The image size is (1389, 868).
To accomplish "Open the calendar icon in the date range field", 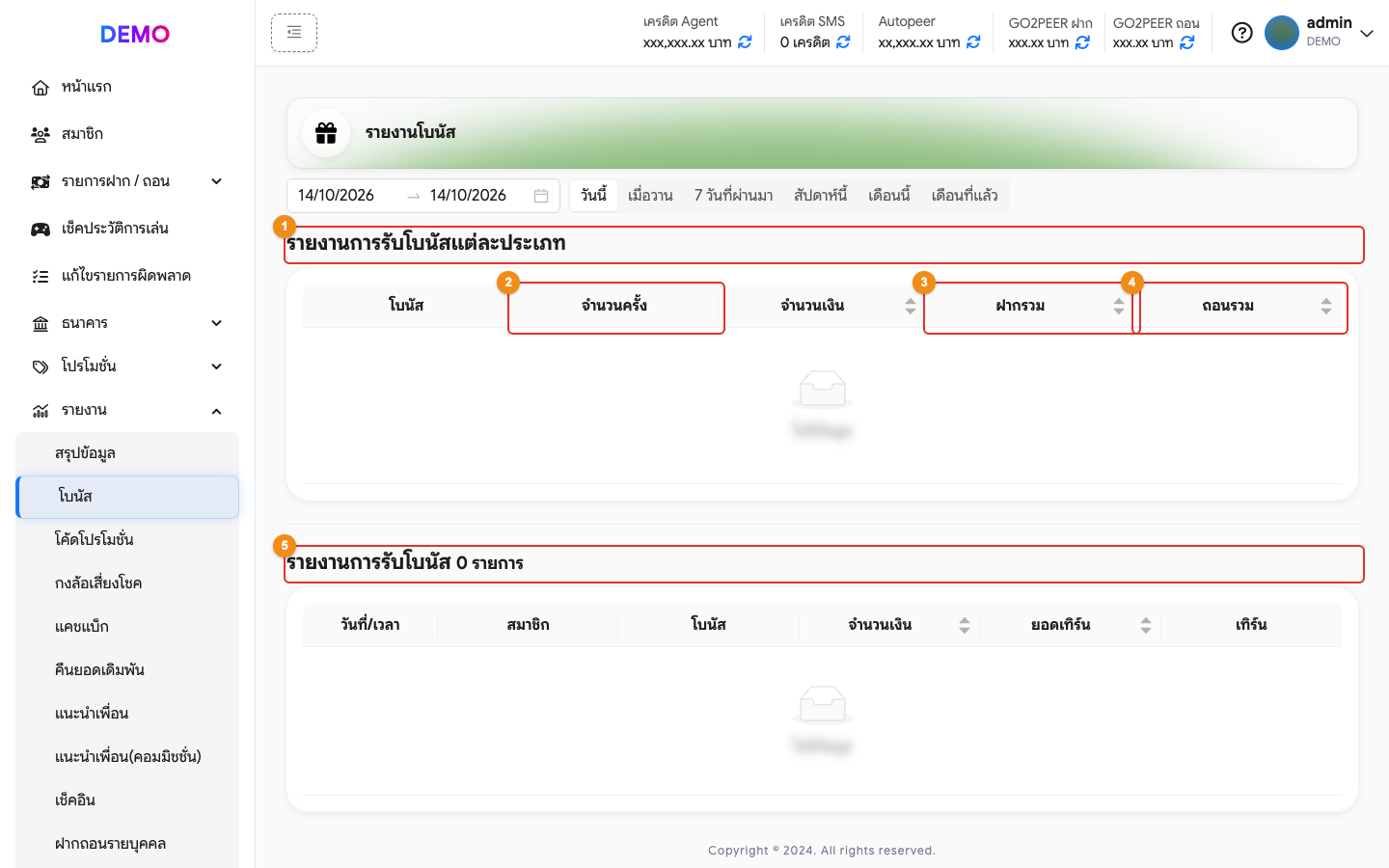I will pyautogui.click(x=541, y=196).
